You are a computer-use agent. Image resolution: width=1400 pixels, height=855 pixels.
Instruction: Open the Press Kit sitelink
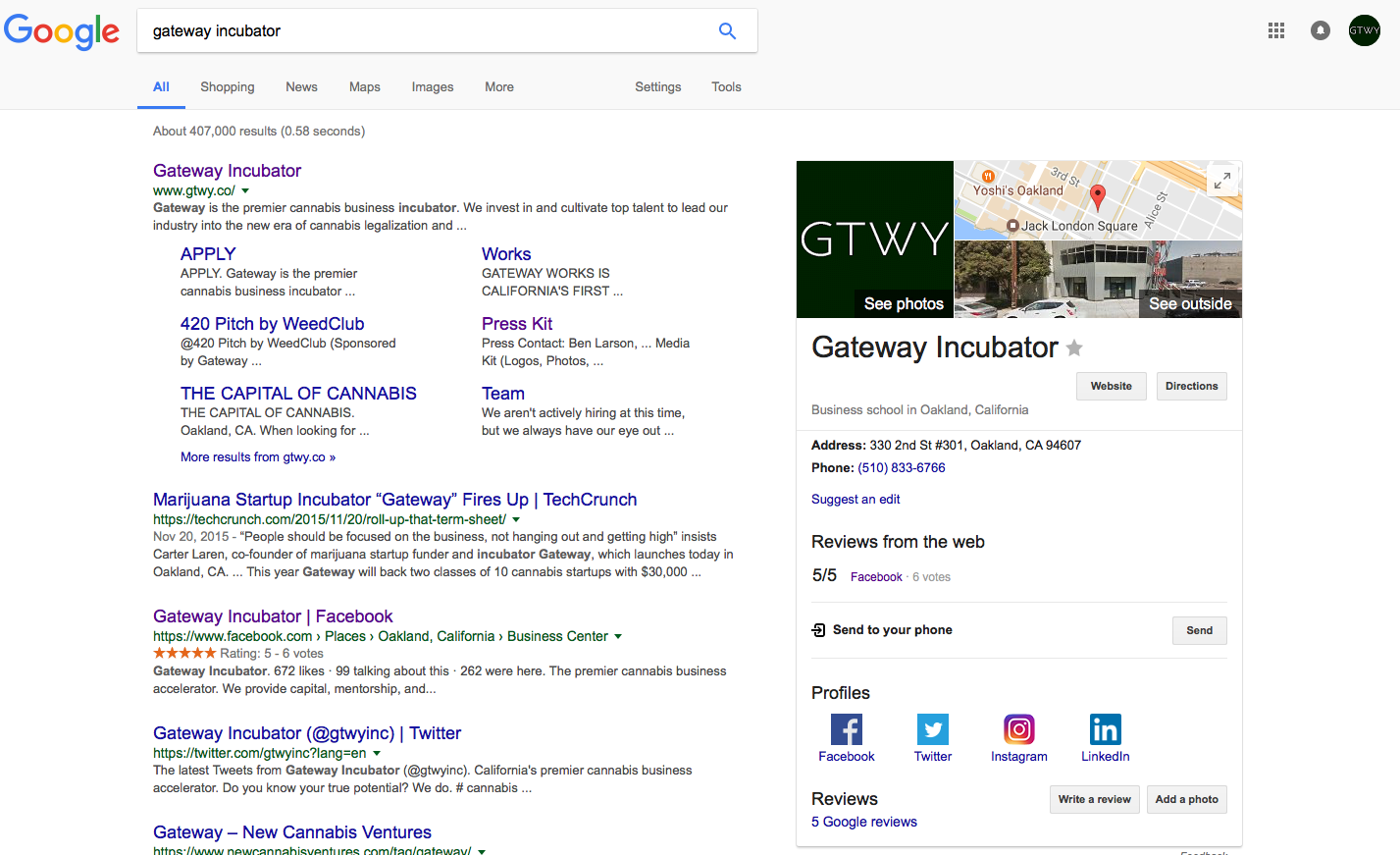point(517,324)
